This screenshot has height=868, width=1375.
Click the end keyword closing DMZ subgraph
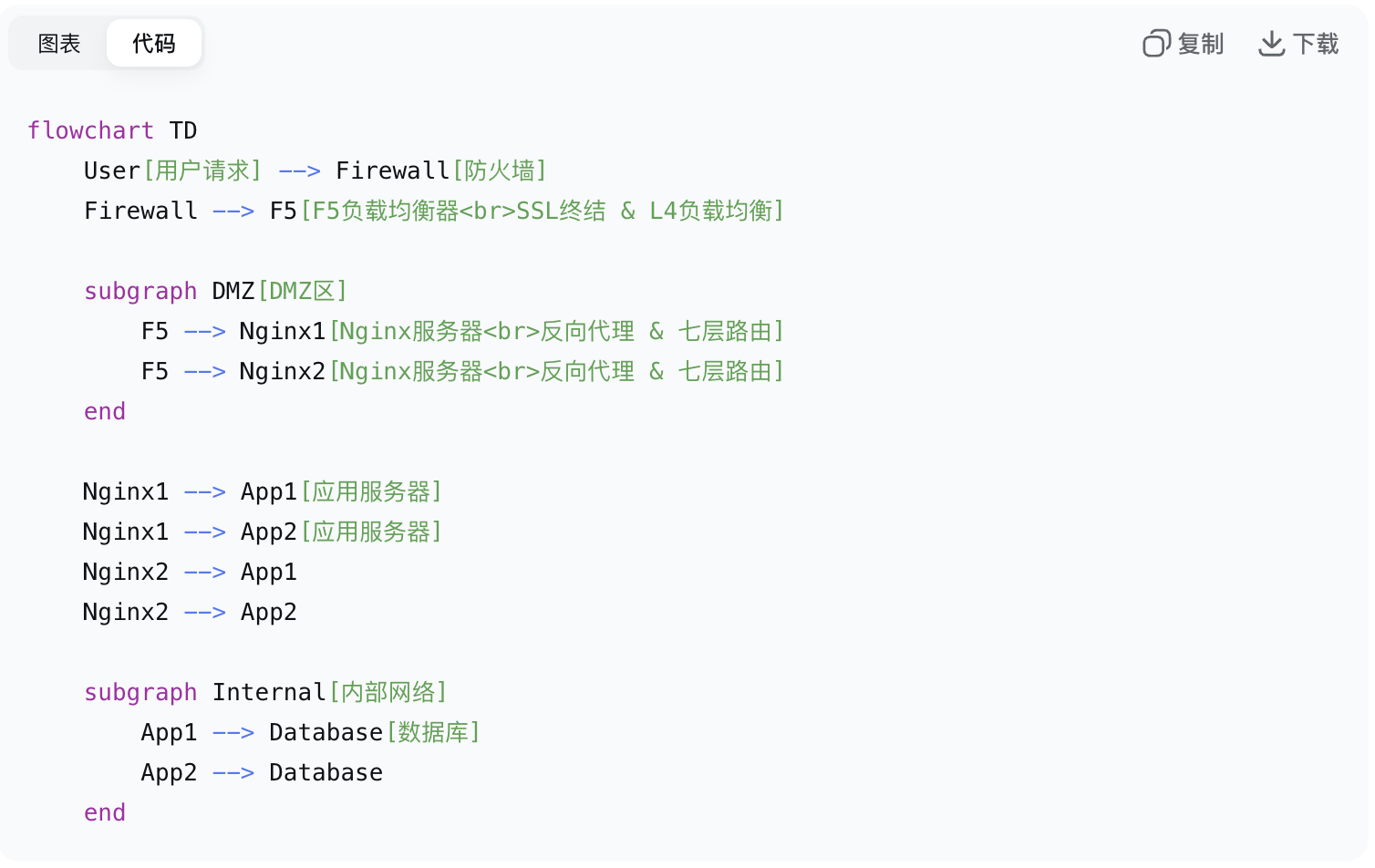coord(105,411)
